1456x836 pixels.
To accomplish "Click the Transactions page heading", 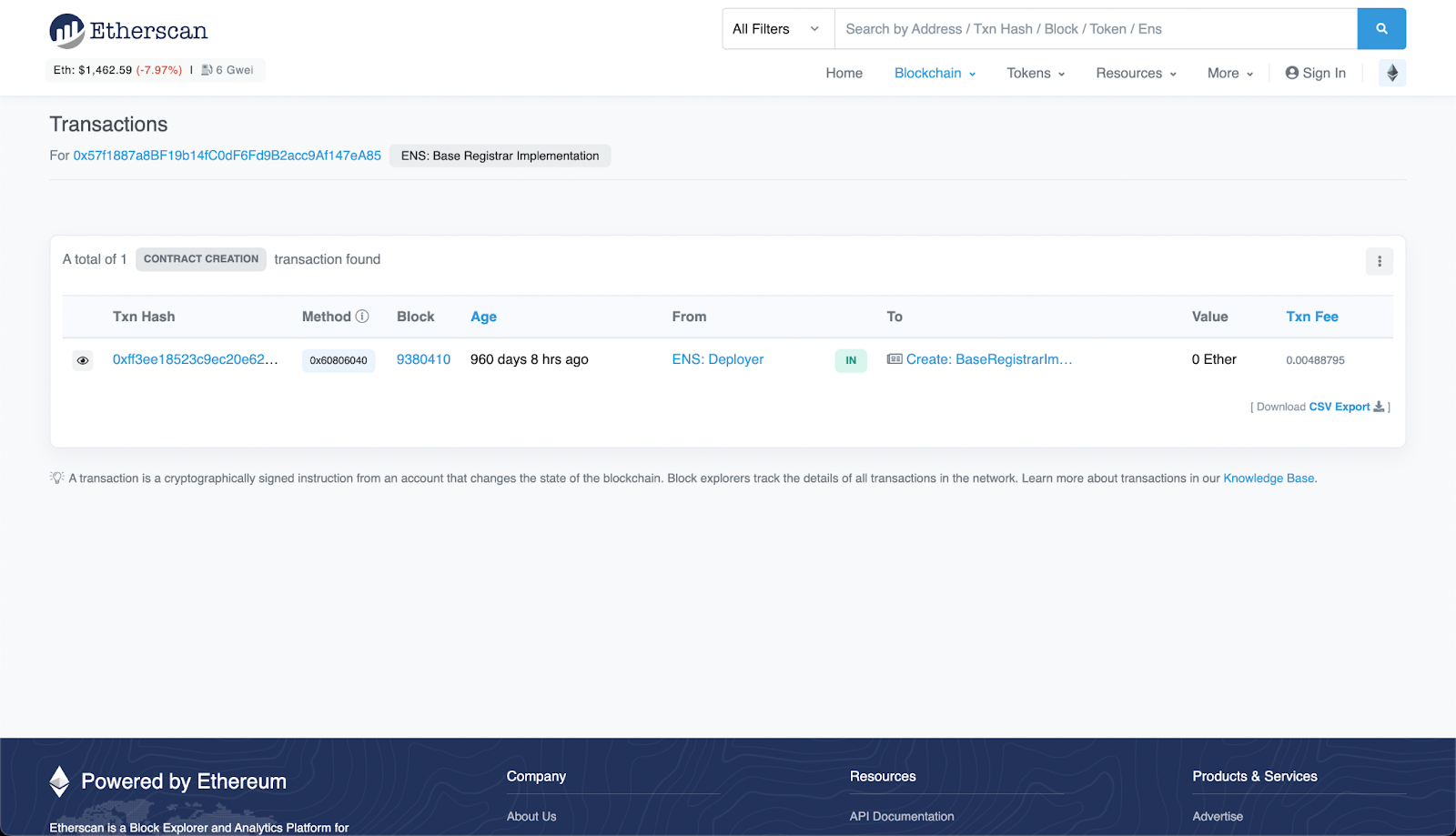I will (x=108, y=125).
